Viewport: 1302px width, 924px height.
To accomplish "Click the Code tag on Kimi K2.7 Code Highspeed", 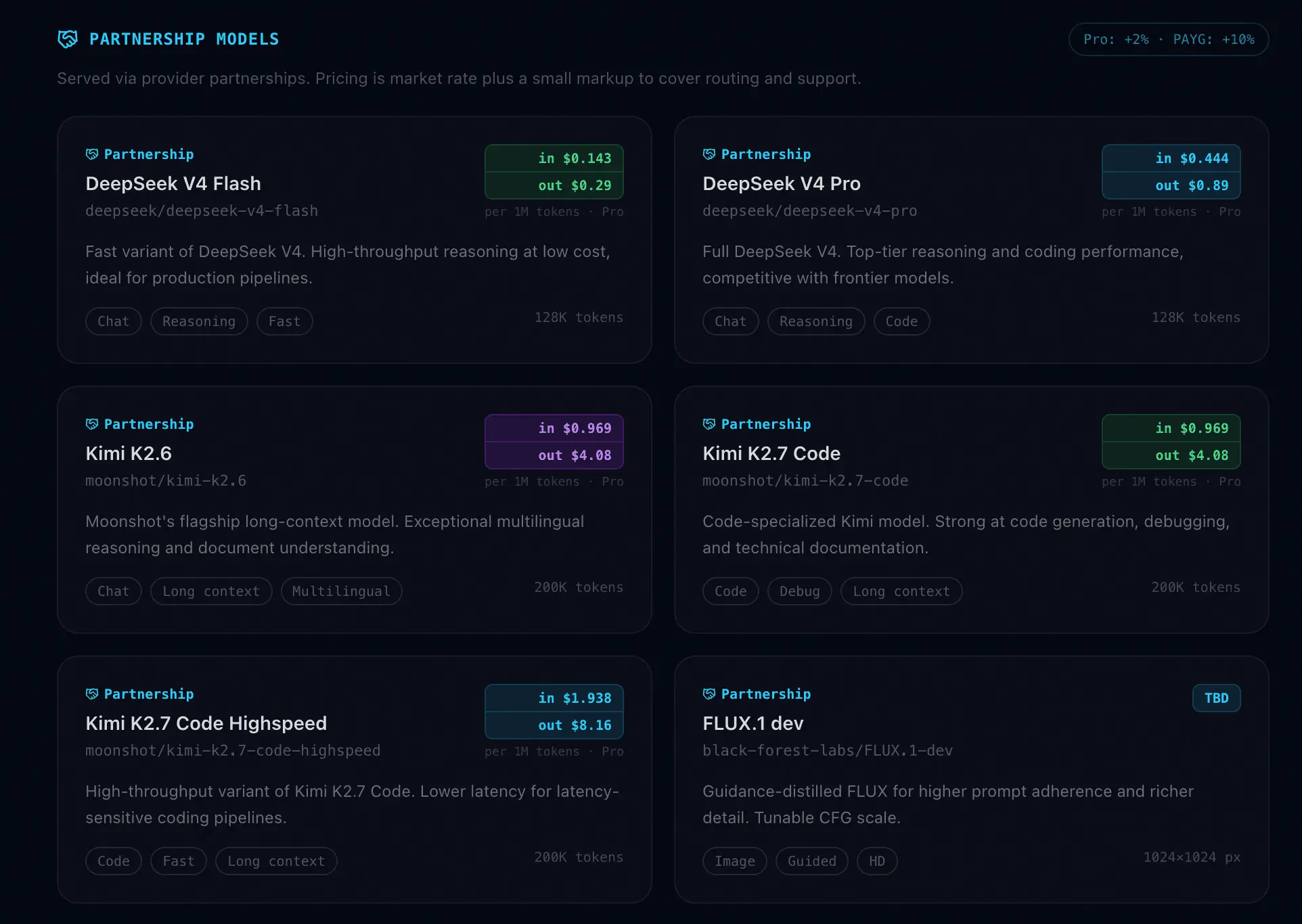I will 114,861.
